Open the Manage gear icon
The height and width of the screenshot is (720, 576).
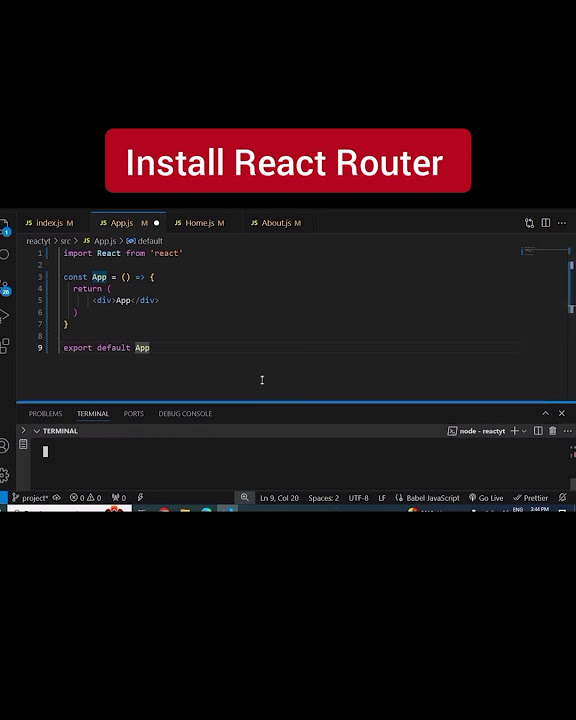coord(4,475)
